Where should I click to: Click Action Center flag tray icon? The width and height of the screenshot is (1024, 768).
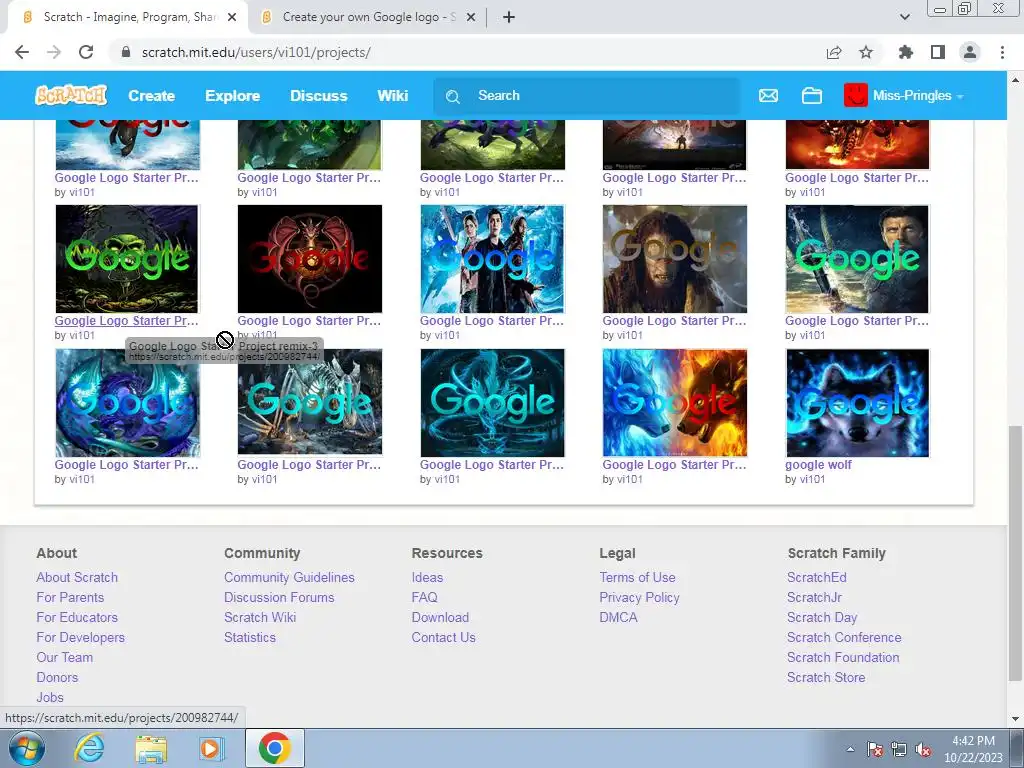pyautogui.click(x=875, y=749)
